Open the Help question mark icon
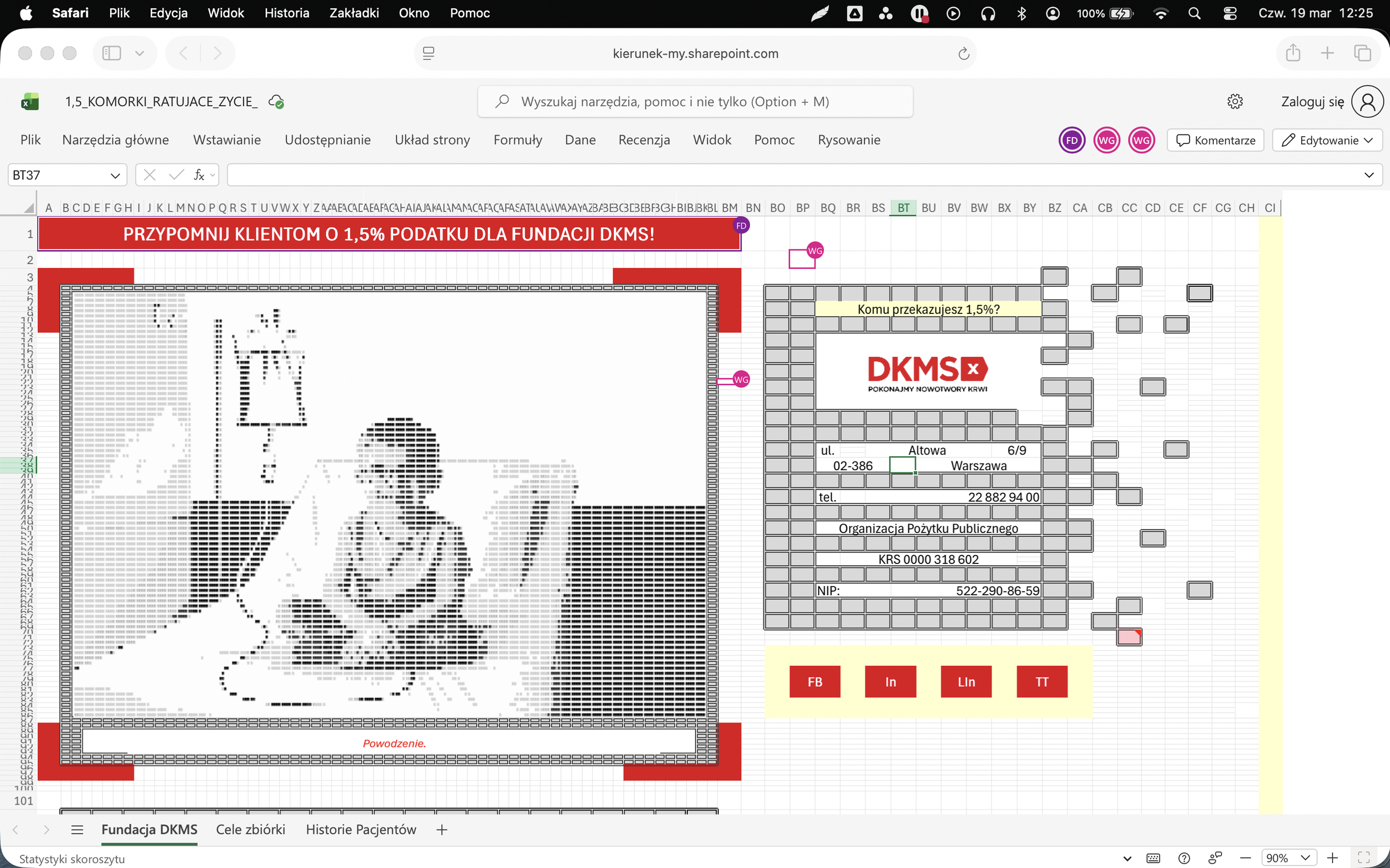This screenshot has height=868, width=1390. pos(1184,858)
